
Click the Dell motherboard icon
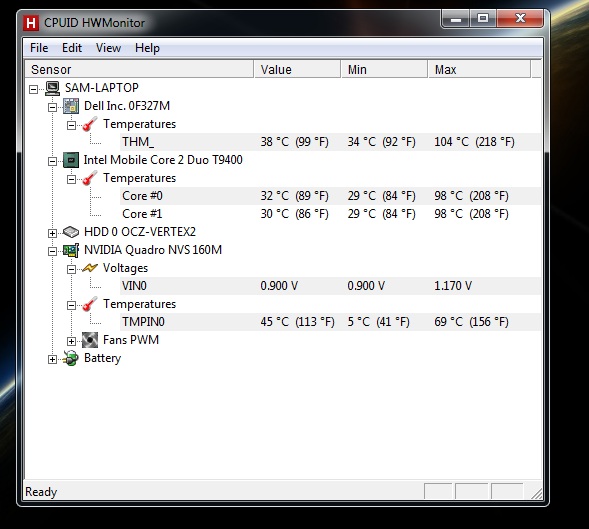click(x=71, y=106)
